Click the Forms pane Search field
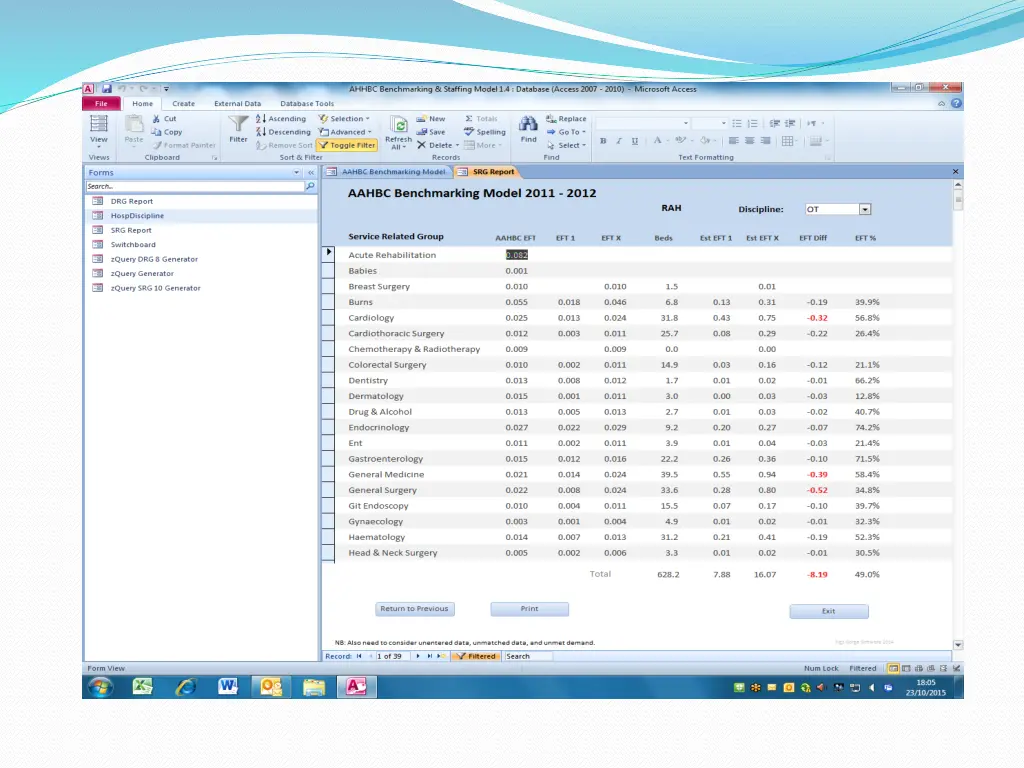1024x768 pixels. (x=195, y=186)
